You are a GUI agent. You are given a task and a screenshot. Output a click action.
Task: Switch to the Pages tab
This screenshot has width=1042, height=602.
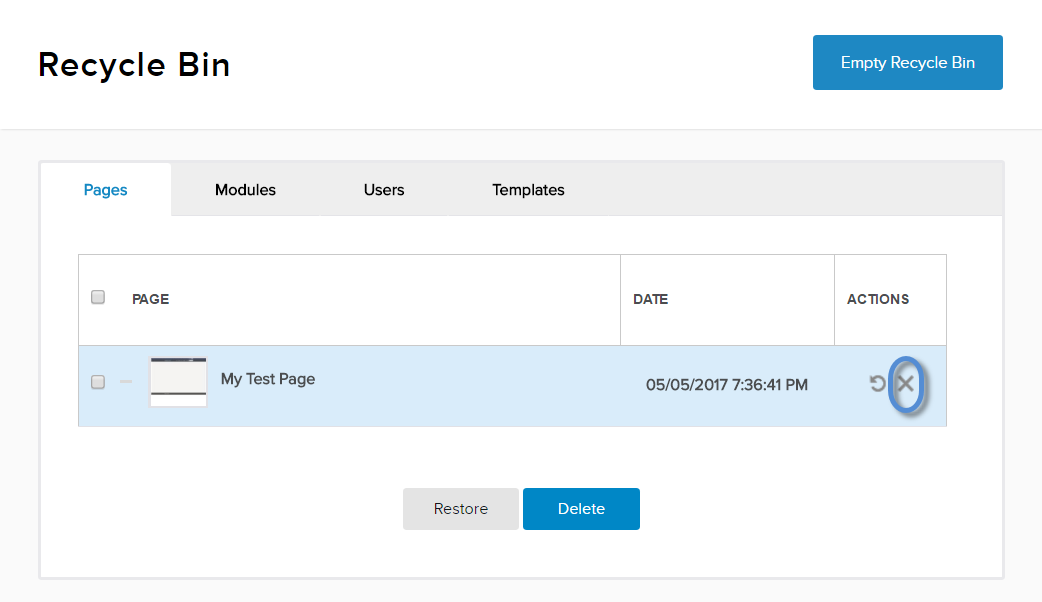(x=106, y=190)
